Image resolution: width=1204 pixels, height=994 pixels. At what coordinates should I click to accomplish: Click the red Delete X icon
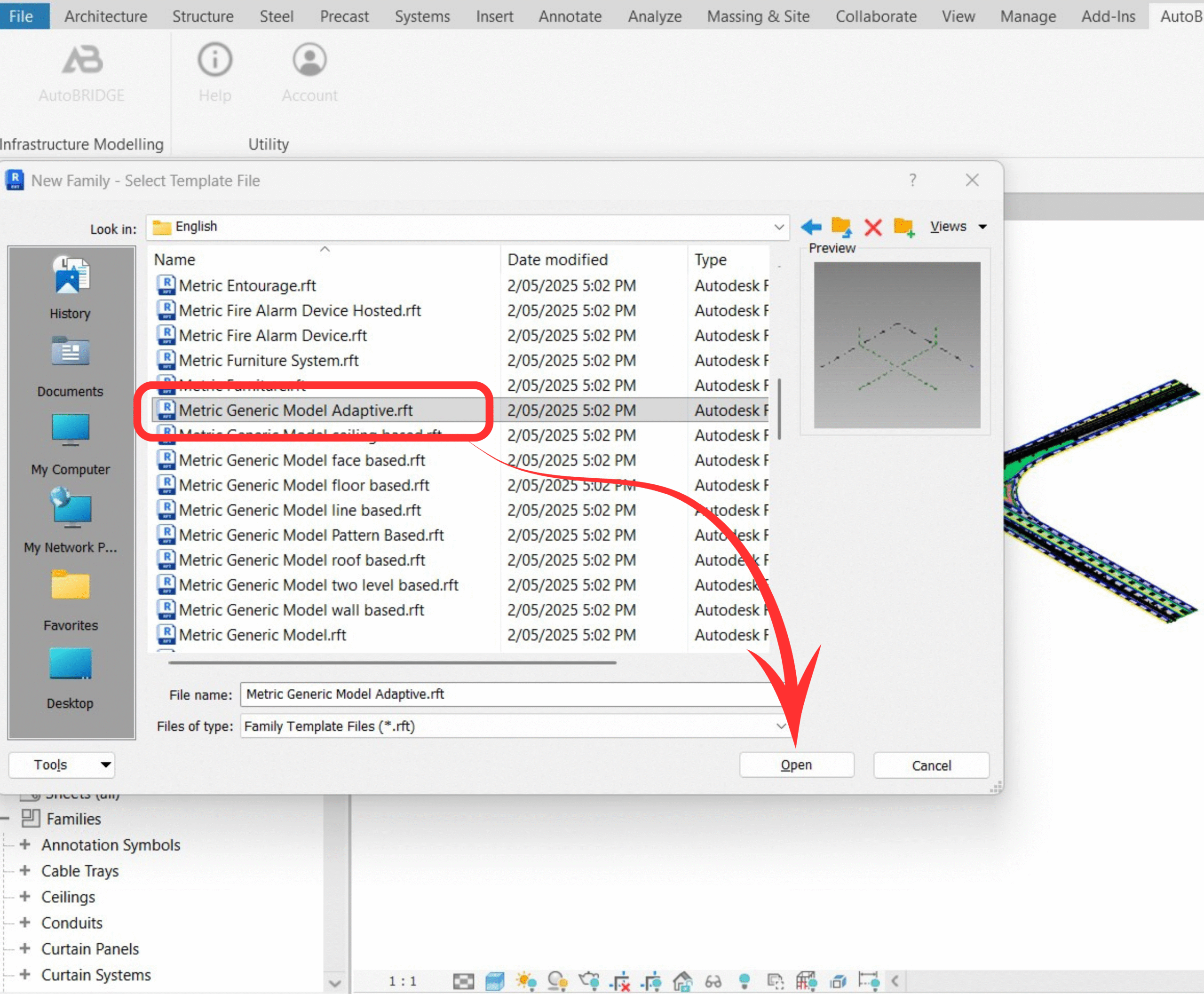[872, 227]
